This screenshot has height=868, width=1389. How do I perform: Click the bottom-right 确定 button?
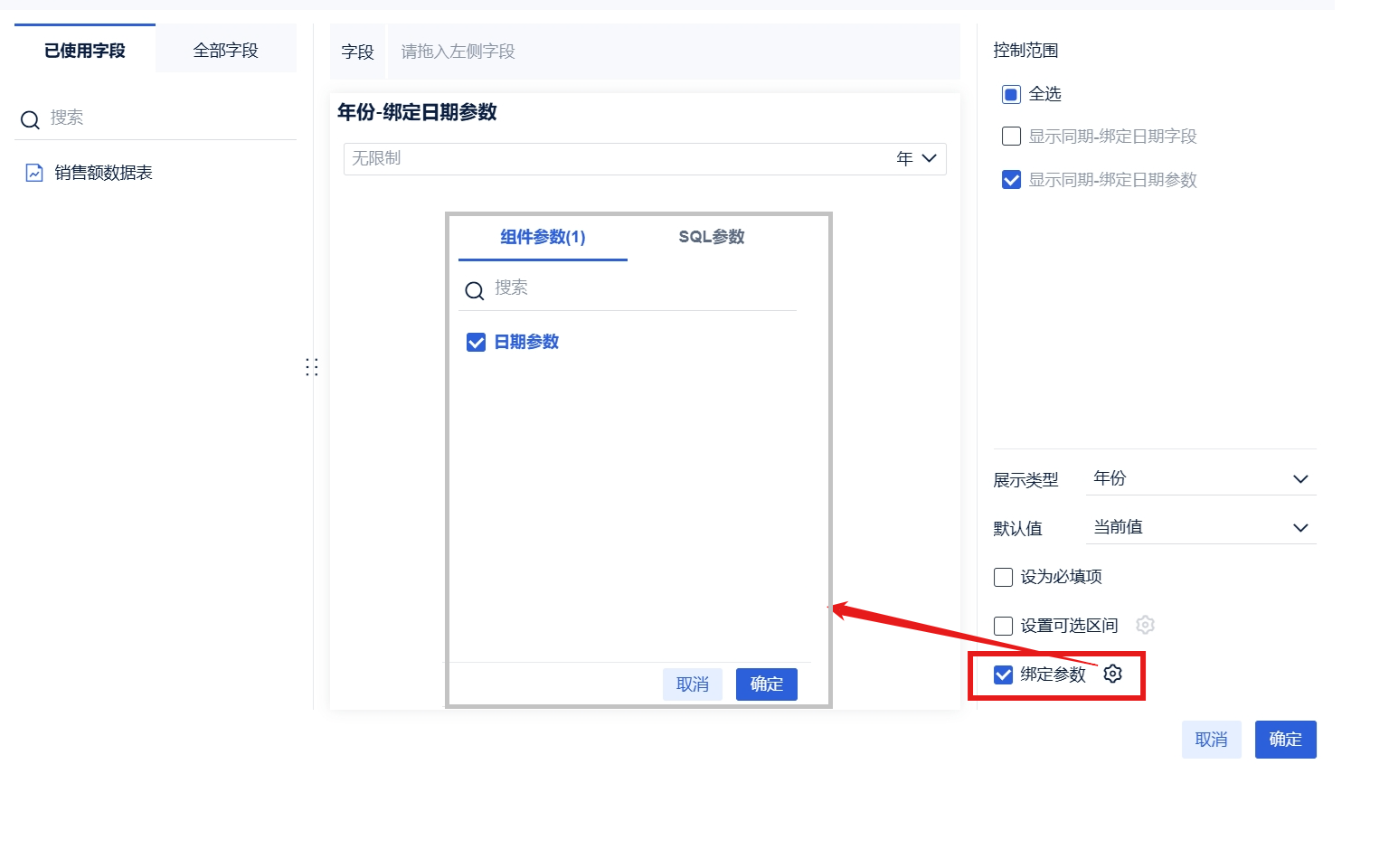tap(1286, 740)
